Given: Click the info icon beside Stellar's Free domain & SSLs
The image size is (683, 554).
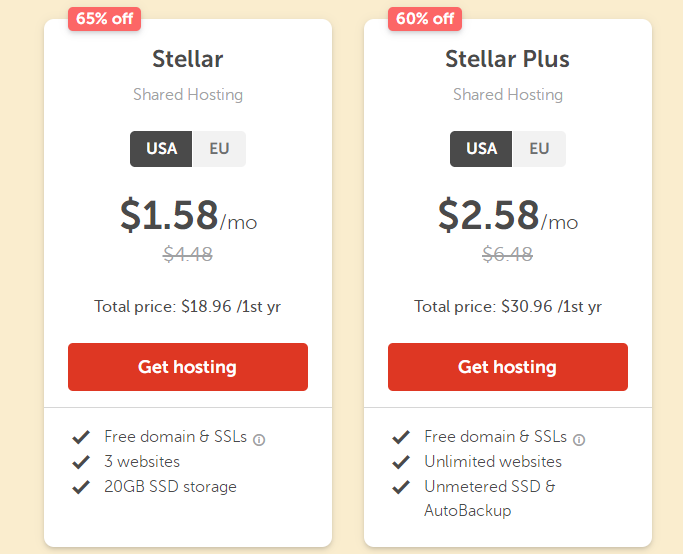Looking at the screenshot, I should tap(259, 440).
